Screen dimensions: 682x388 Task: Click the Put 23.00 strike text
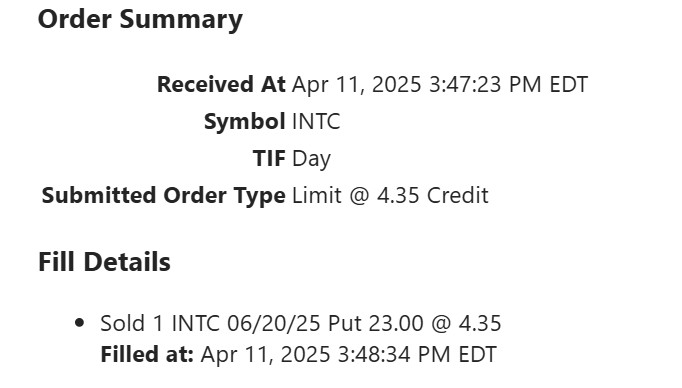pyautogui.click(x=376, y=323)
